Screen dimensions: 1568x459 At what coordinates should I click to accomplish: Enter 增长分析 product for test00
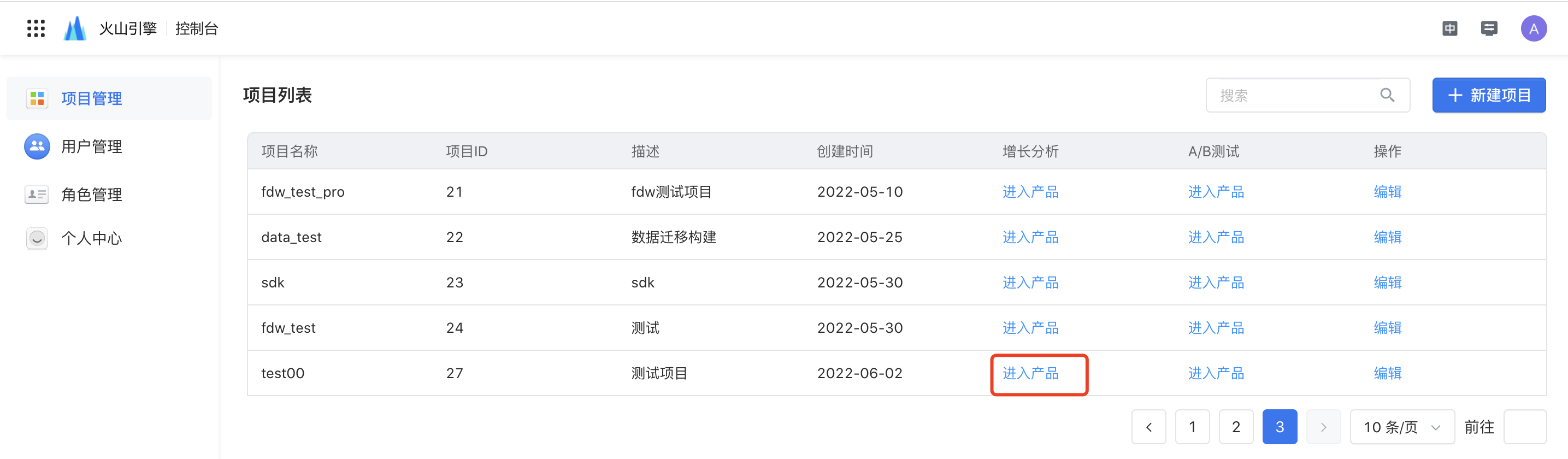[x=1030, y=373]
